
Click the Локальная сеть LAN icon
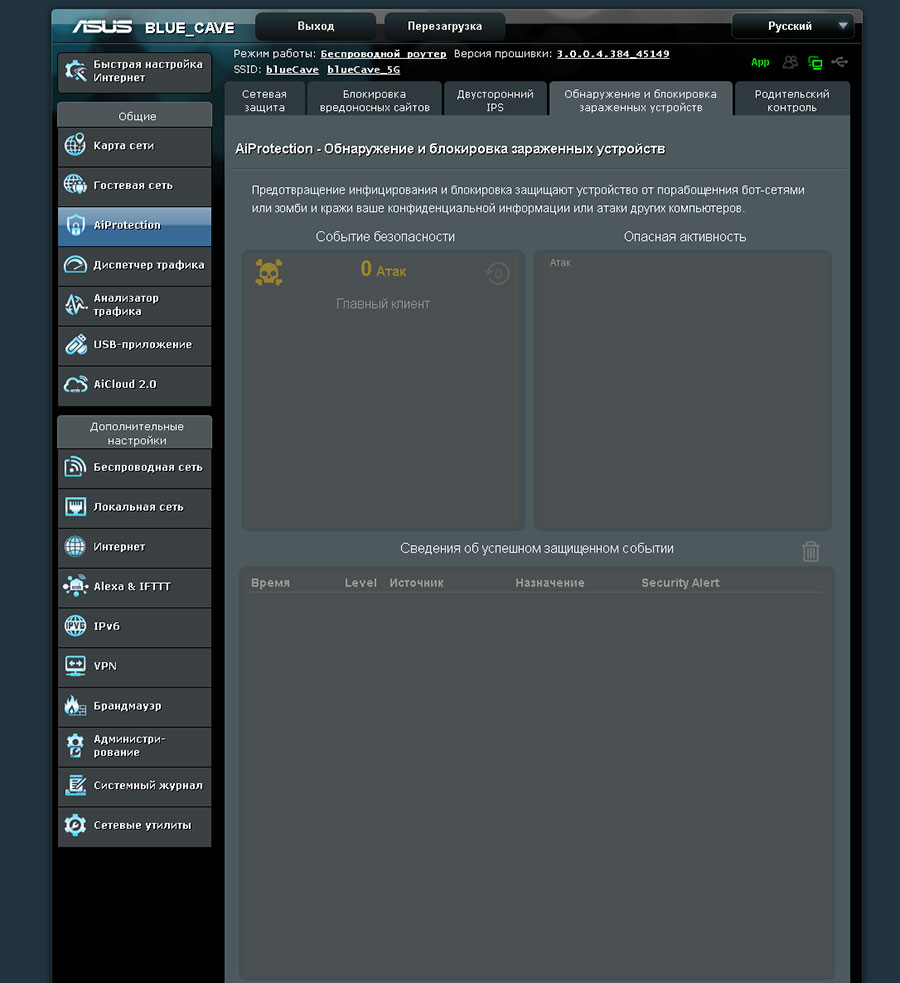click(75, 507)
